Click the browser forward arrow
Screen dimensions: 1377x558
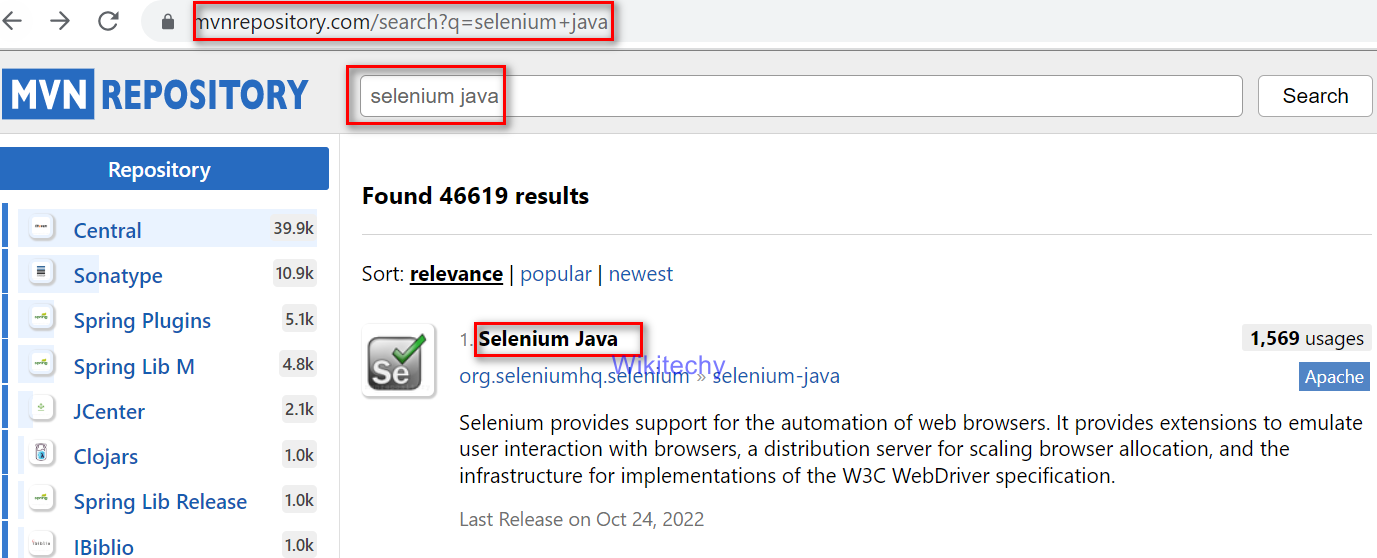point(60,21)
